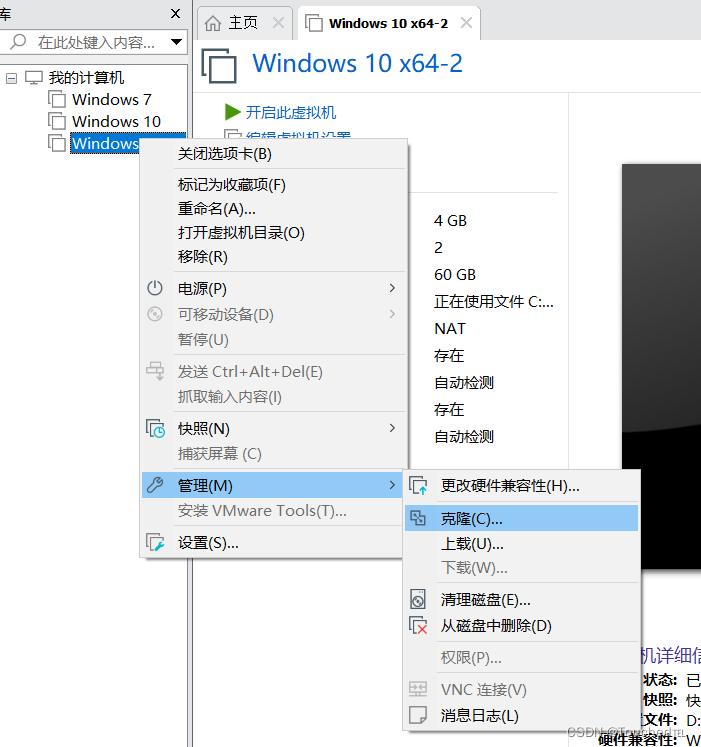Image resolution: width=701 pixels, height=747 pixels.
Task: Click the disk cleanup icon beside 清理磁盘
Action: (x=418, y=599)
